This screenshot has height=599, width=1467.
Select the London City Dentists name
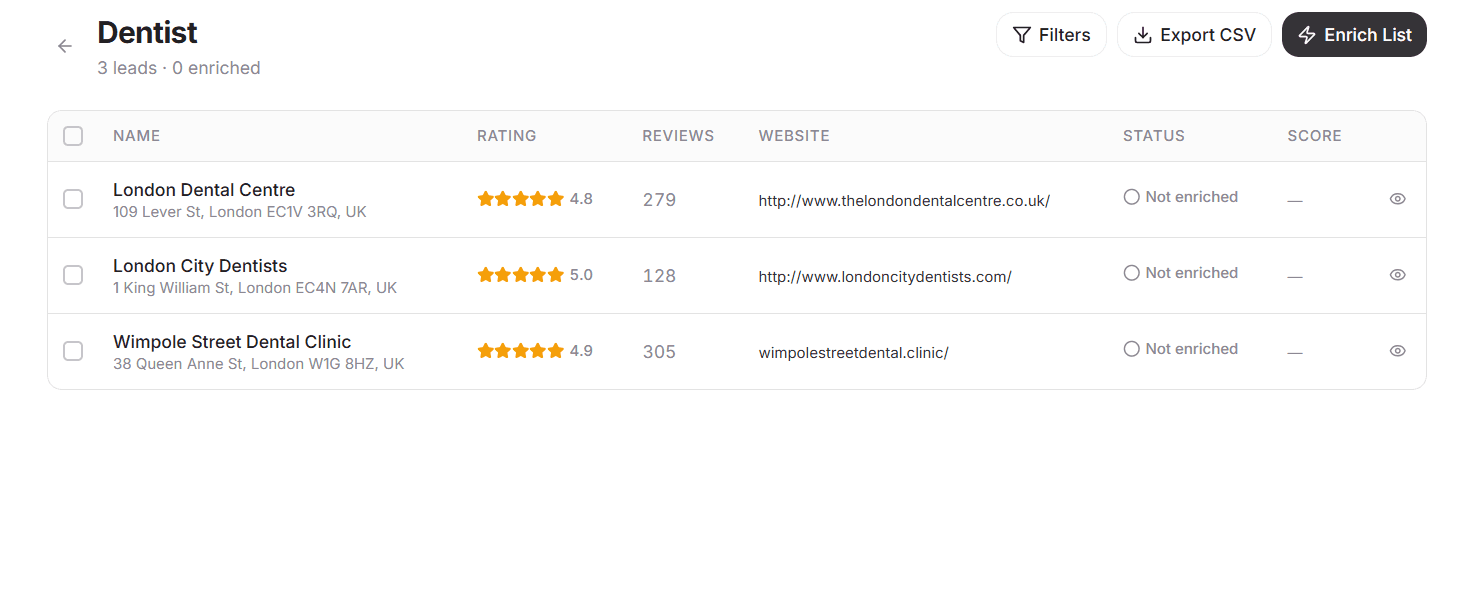coord(200,266)
